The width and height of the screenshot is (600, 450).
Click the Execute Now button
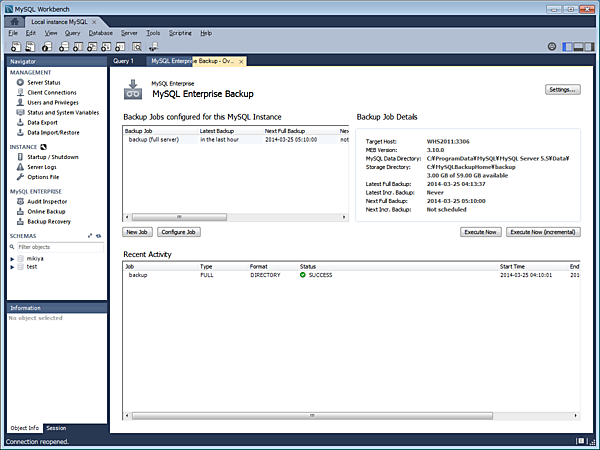click(480, 231)
